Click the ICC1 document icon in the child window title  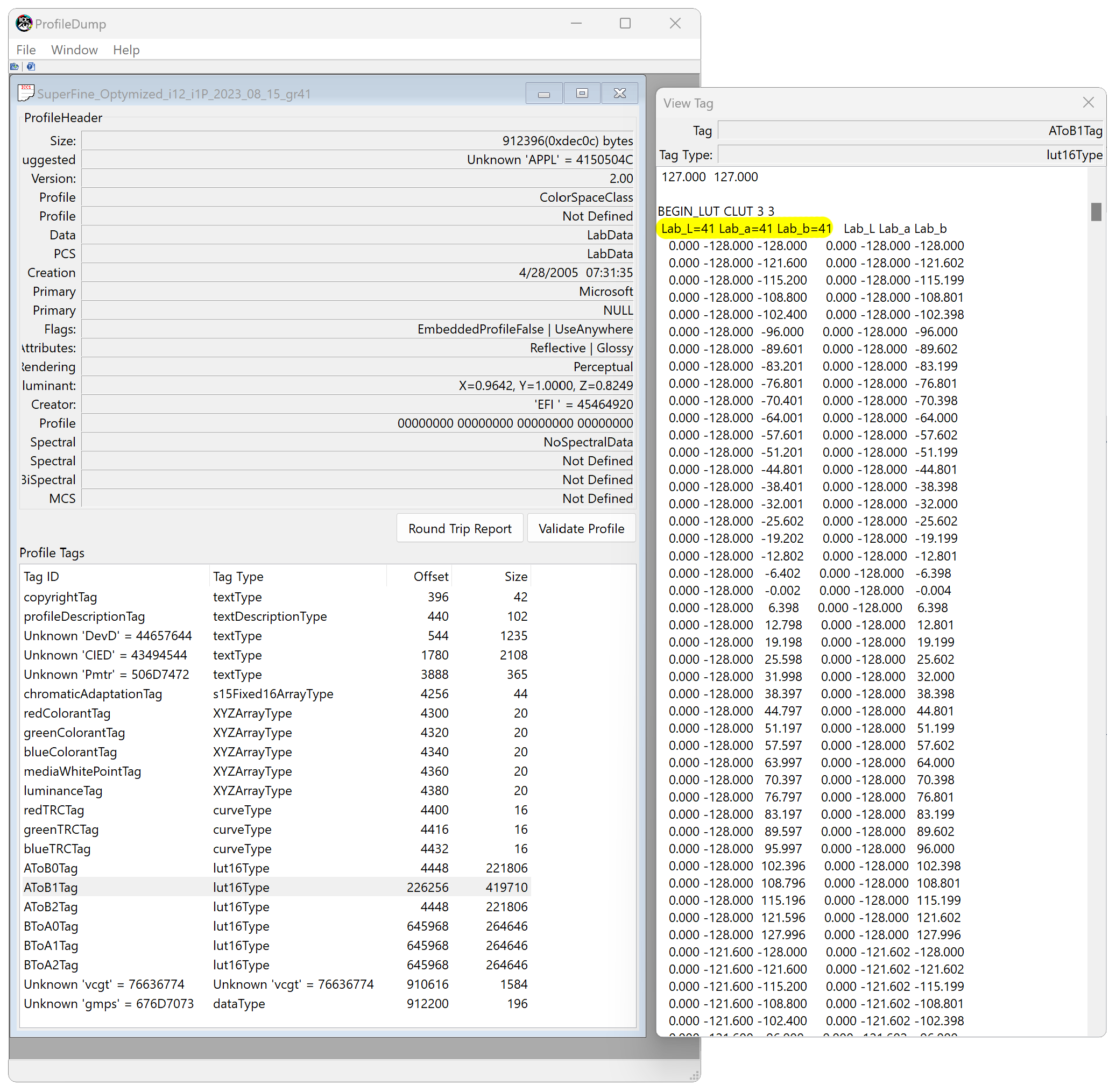26,93
